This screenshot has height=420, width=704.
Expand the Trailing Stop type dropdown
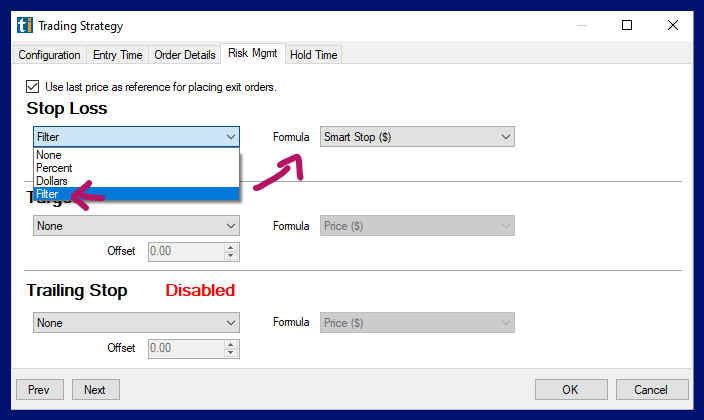(x=136, y=323)
